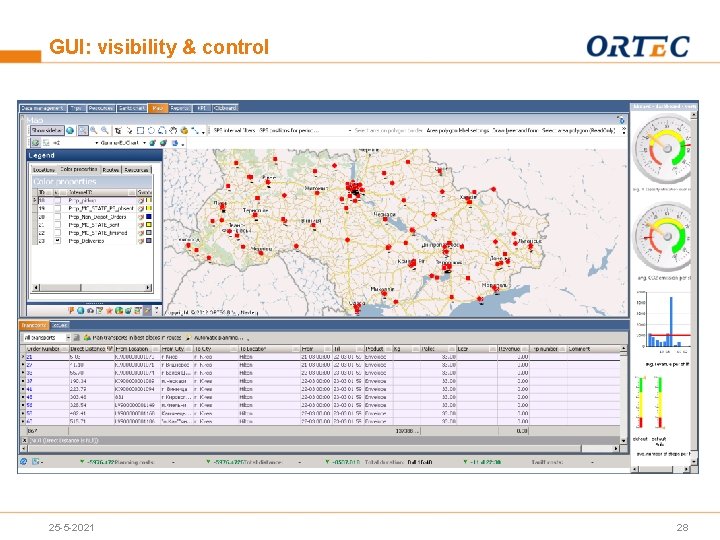Image resolution: width=720 pixels, height=540 pixels.
Task: Click color swatch for Prop_Deliveries row
Action: (149, 241)
